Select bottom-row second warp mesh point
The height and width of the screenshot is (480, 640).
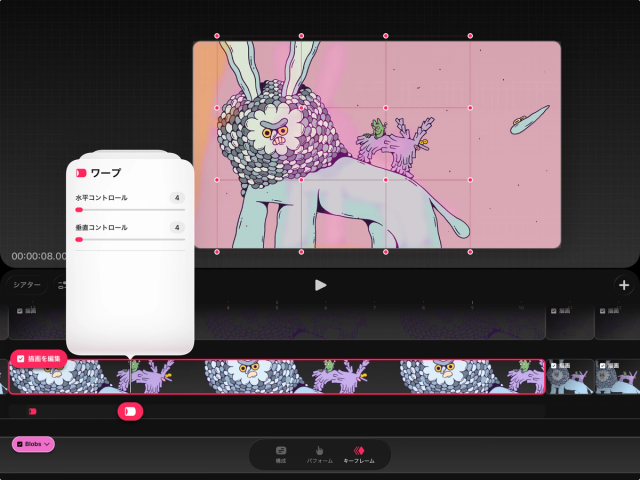301,252
